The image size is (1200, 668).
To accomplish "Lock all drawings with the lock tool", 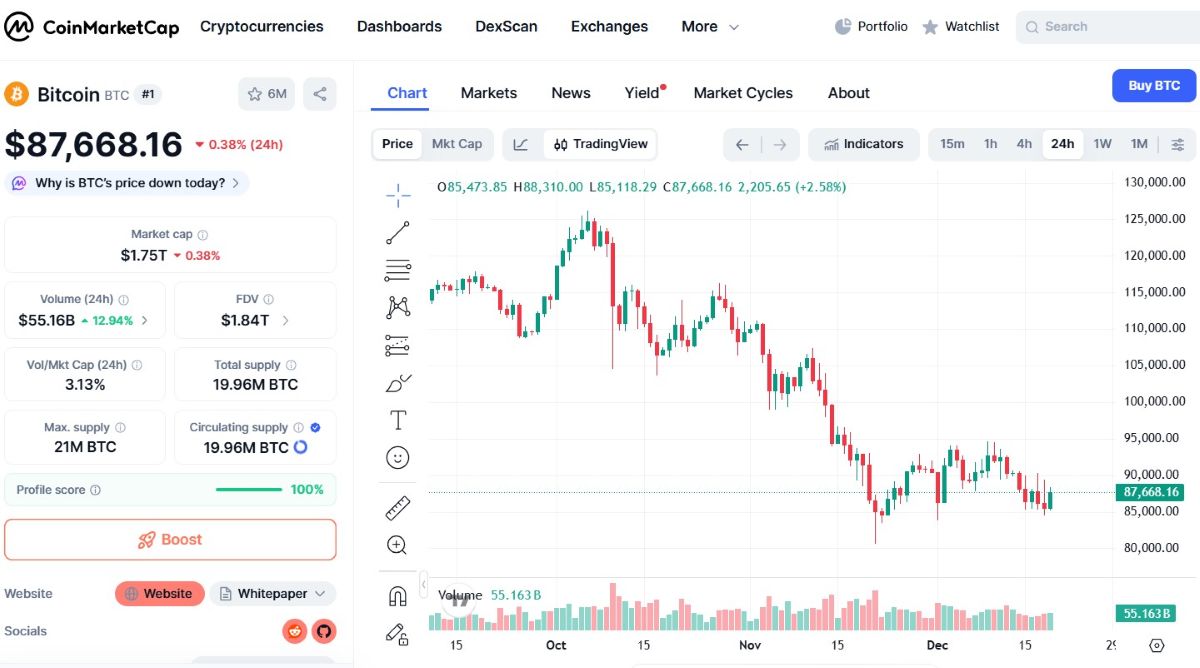I will [x=397, y=633].
